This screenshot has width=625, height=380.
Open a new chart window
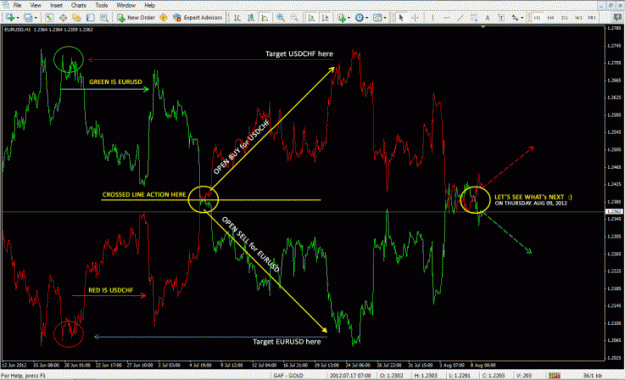click(10, 18)
